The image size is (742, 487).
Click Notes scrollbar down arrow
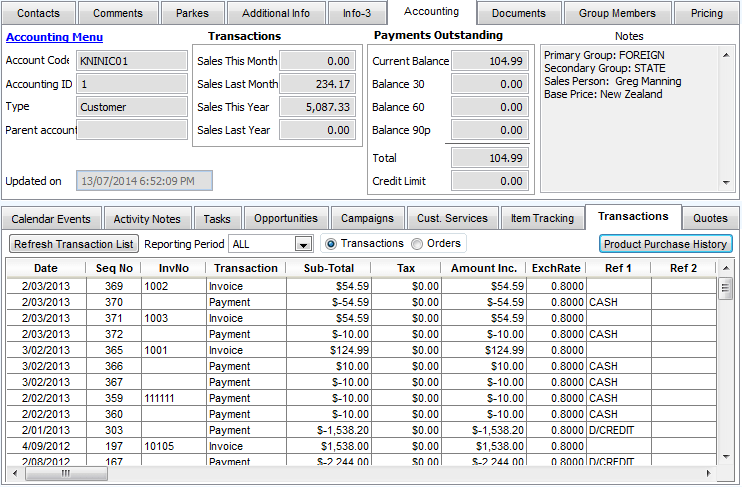pyautogui.click(x=726, y=182)
